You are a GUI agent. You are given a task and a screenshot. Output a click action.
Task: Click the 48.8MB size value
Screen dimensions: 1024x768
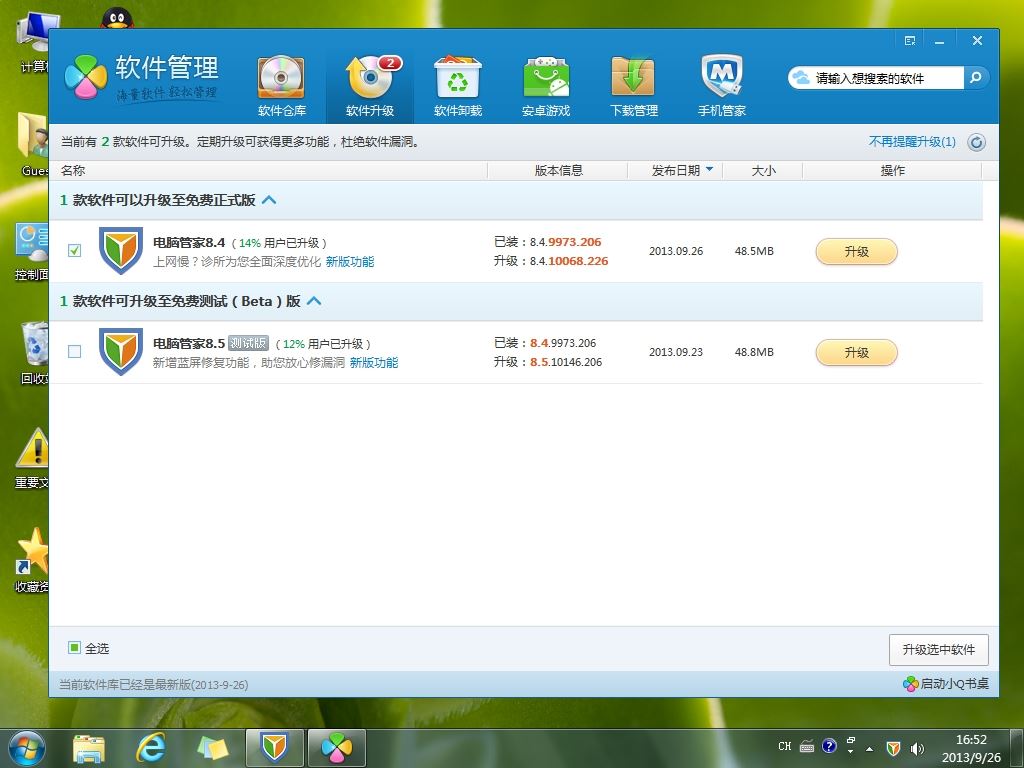[754, 353]
